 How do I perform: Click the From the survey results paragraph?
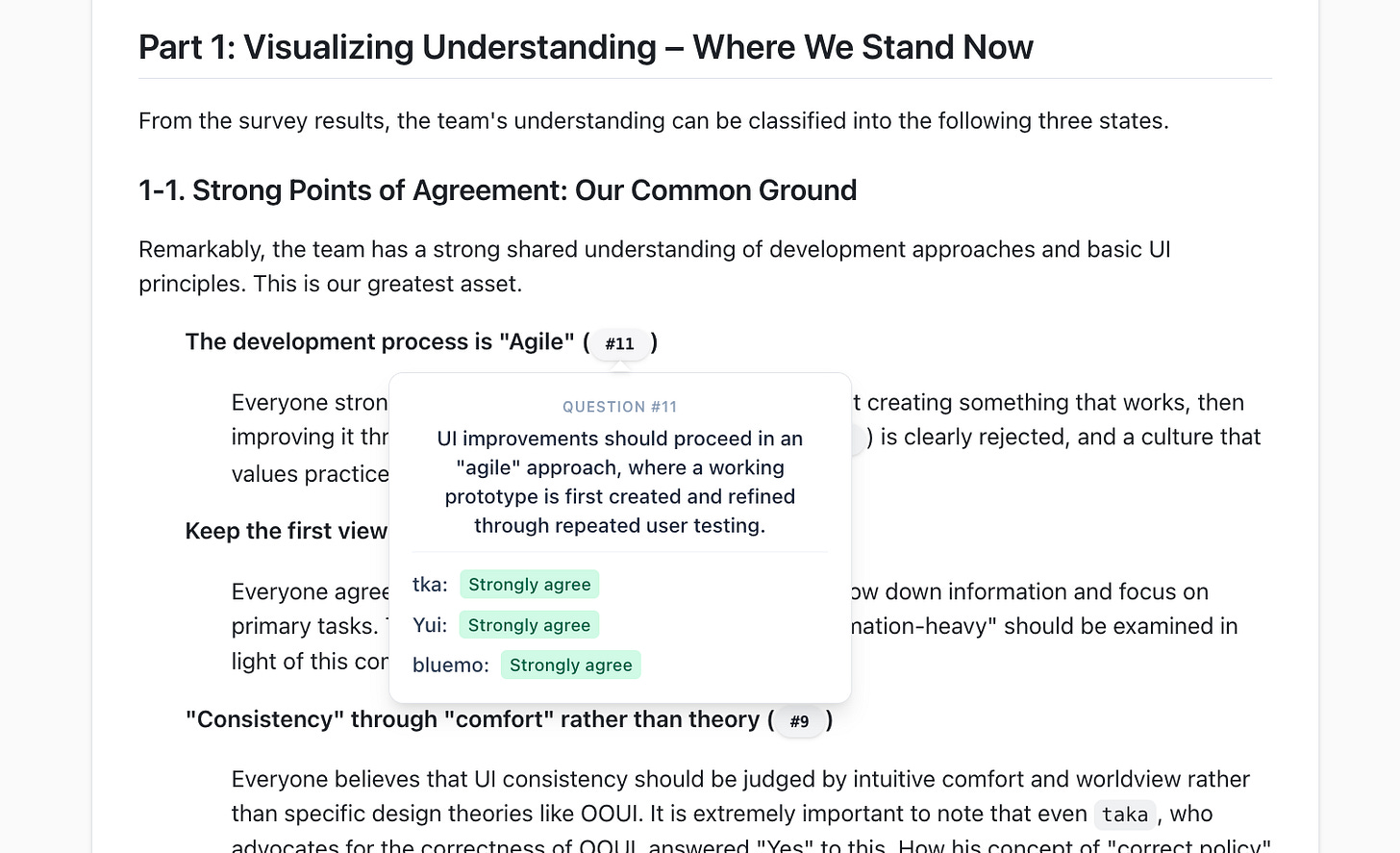point(654,121)
